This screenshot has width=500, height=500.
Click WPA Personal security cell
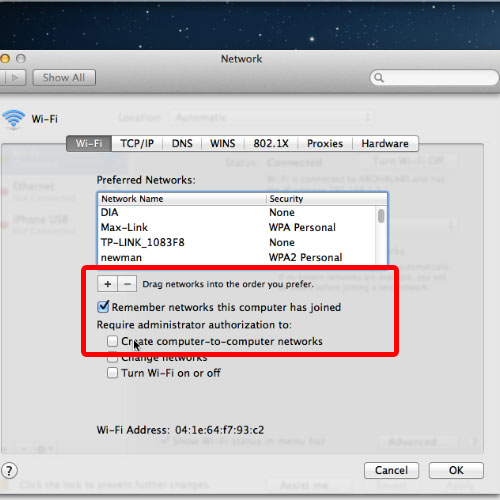tap(302, 227)
